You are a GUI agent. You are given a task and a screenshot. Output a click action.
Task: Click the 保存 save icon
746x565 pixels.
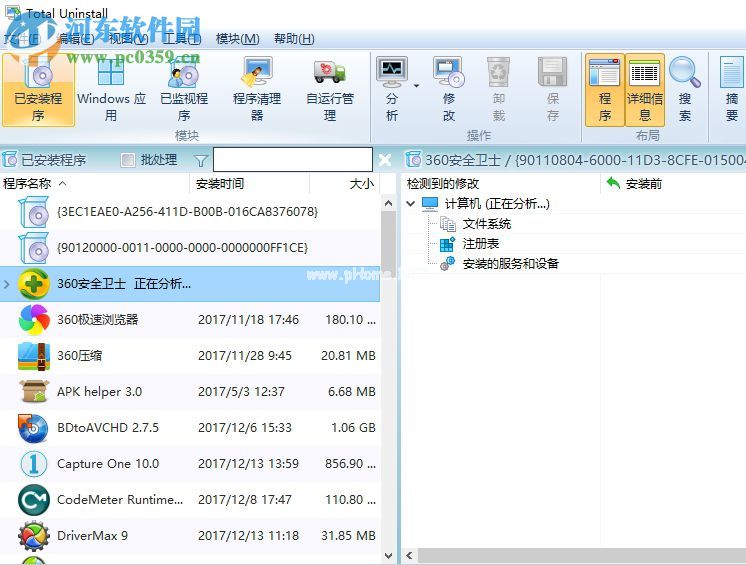click(552, 72)
